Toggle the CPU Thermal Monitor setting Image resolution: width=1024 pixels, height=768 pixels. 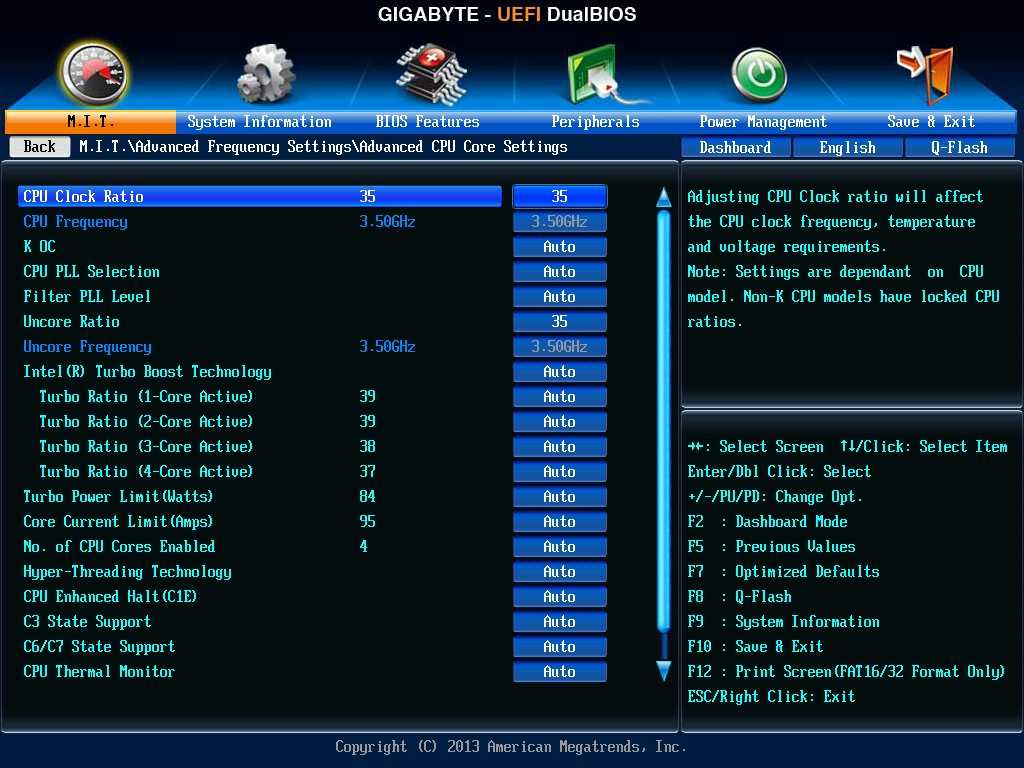tap(559, 672)
